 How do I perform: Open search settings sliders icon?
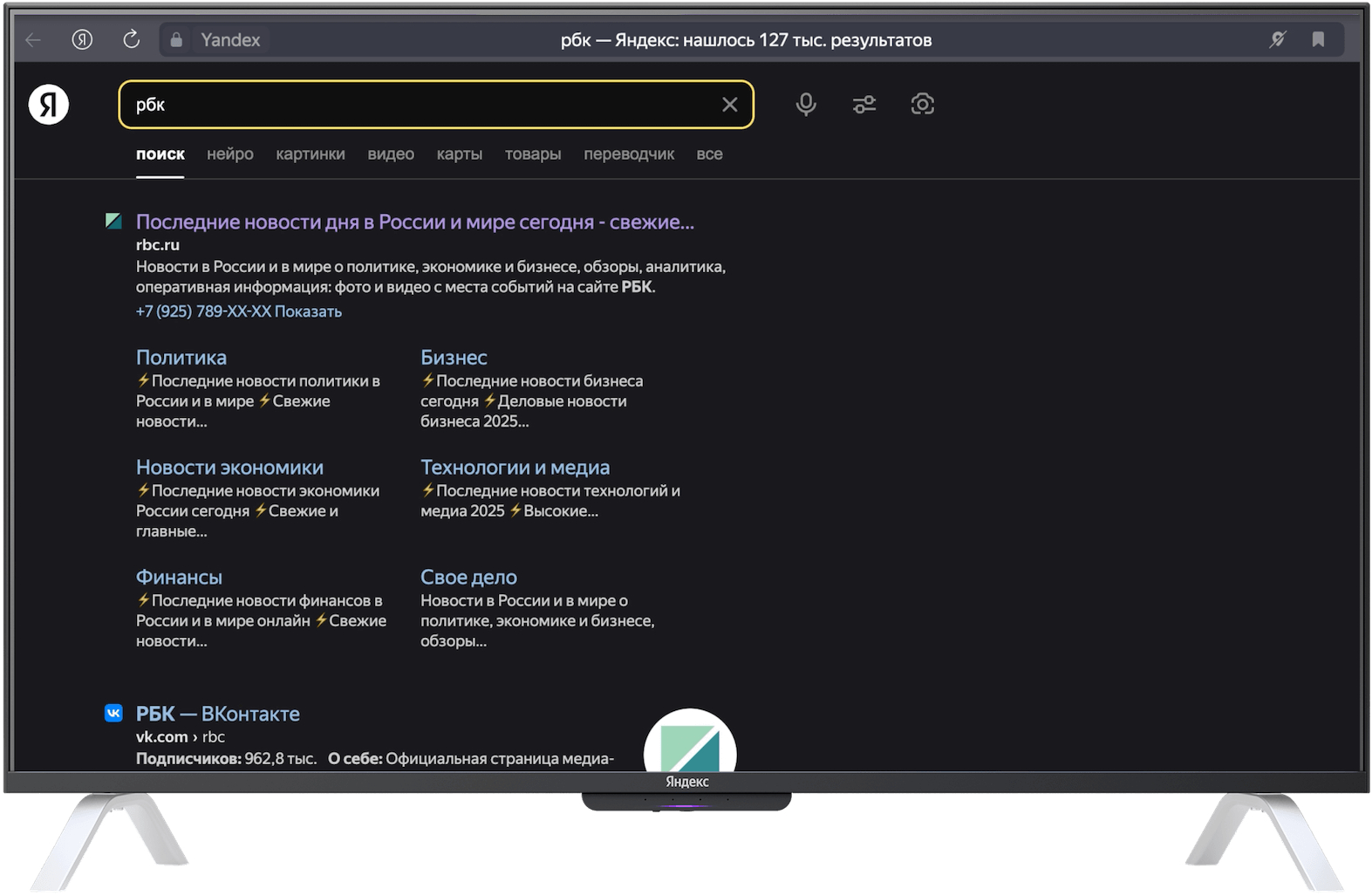click(864, 105)
